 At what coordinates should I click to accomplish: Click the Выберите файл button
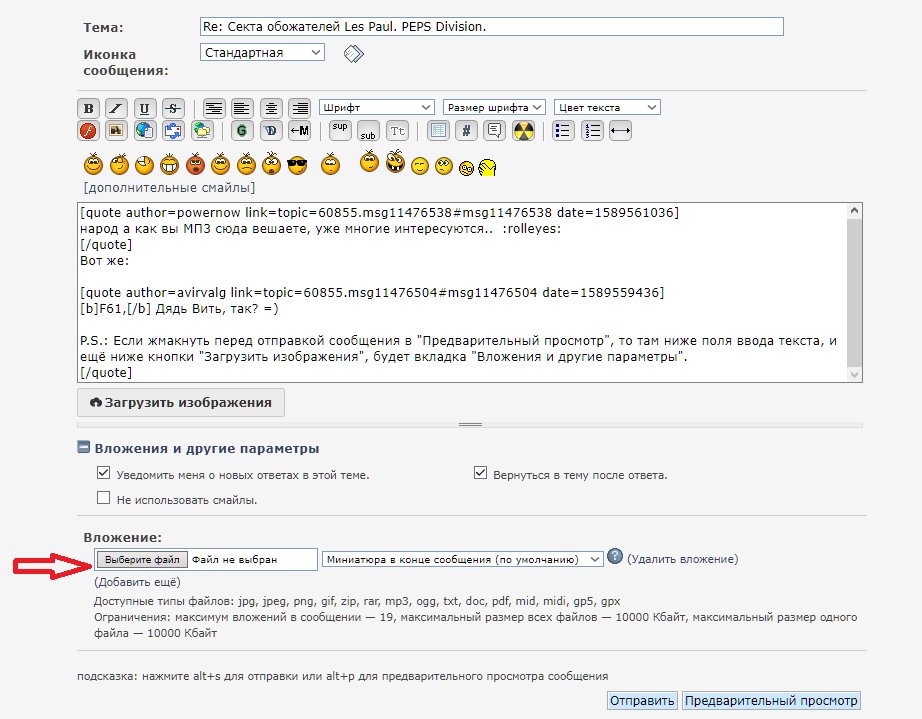pyautogui.click(x=142, y=560)
